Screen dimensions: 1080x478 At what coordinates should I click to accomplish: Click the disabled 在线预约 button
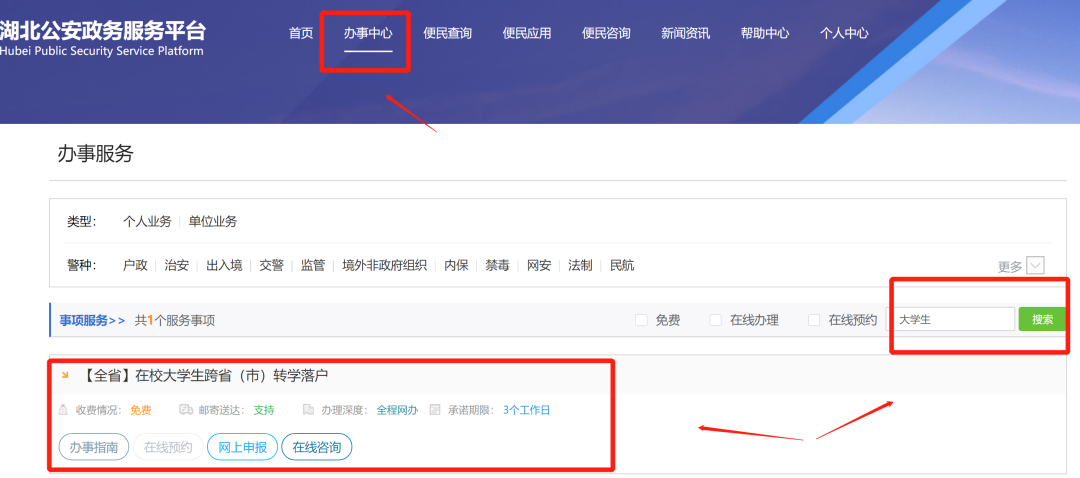pos(168,447)
